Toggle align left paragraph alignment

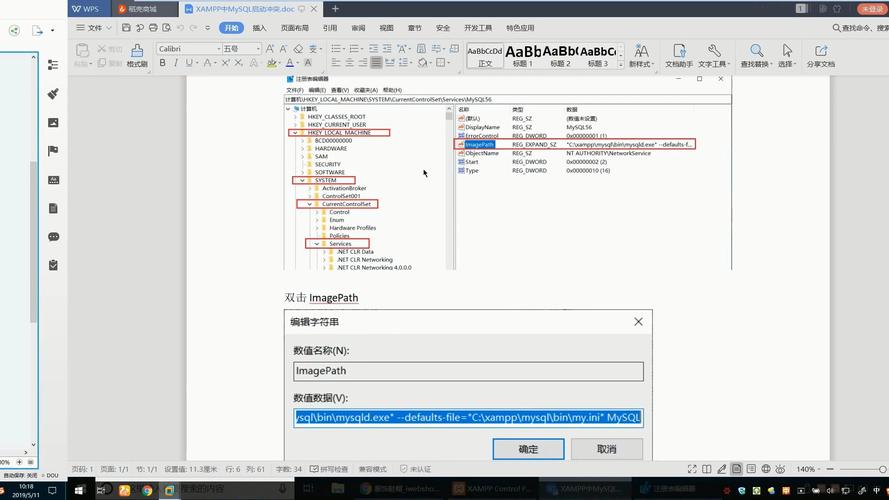point(336,63)
